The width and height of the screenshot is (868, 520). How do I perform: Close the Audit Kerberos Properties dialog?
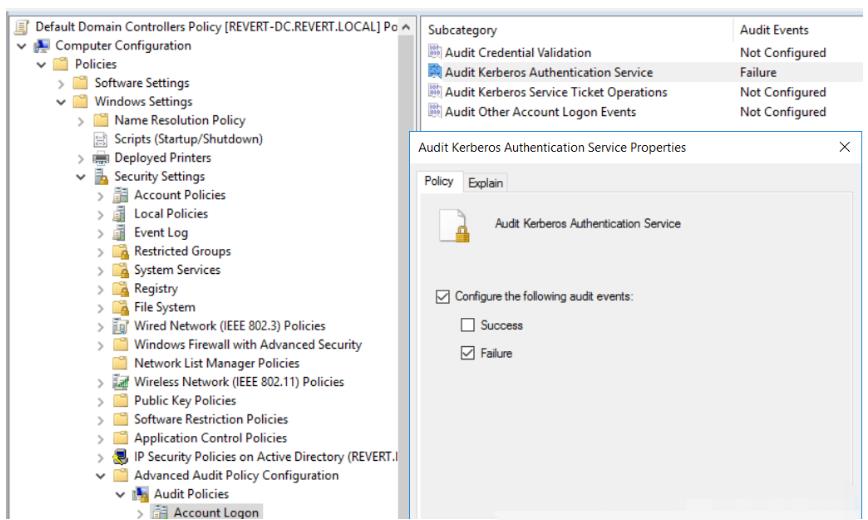coord(845,147)
